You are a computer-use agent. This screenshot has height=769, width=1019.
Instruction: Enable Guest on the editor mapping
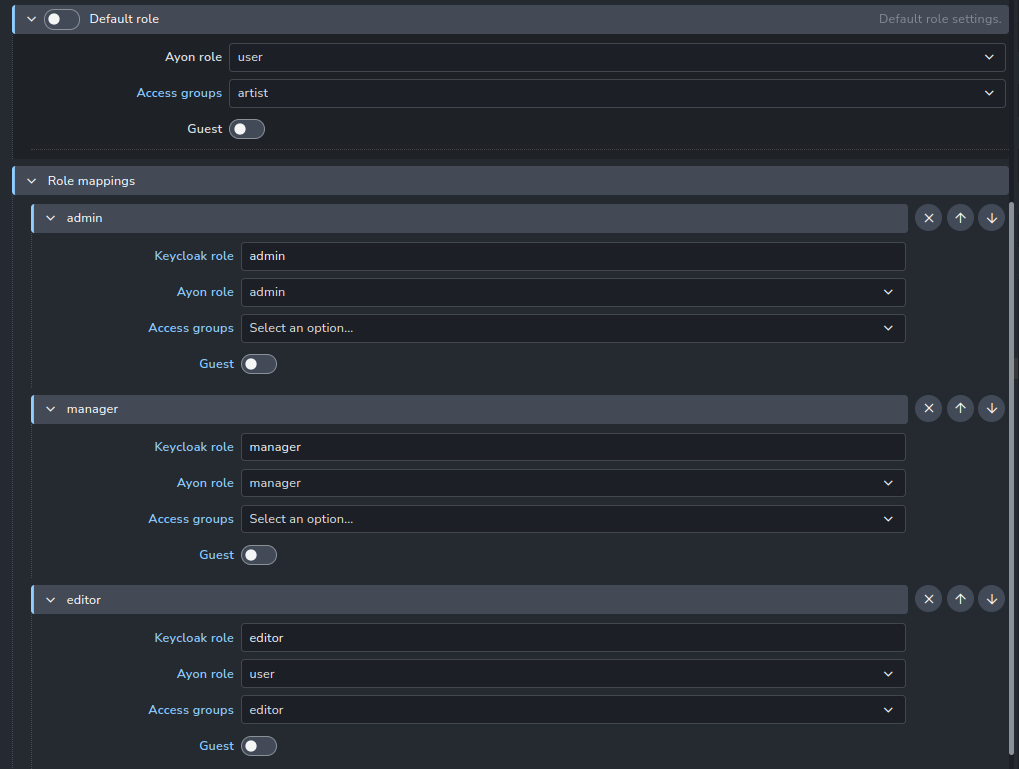(259, 745)
